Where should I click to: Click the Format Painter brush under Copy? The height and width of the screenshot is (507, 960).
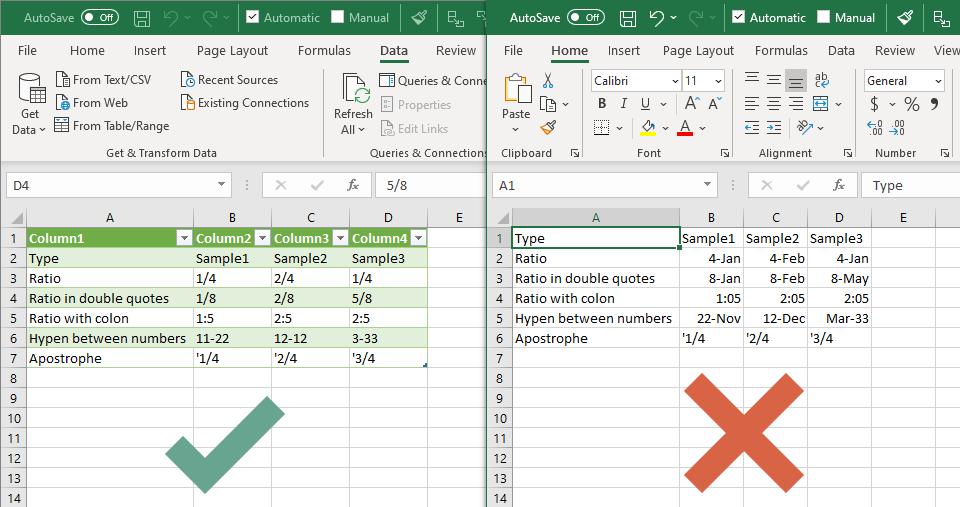pos(548,127)
